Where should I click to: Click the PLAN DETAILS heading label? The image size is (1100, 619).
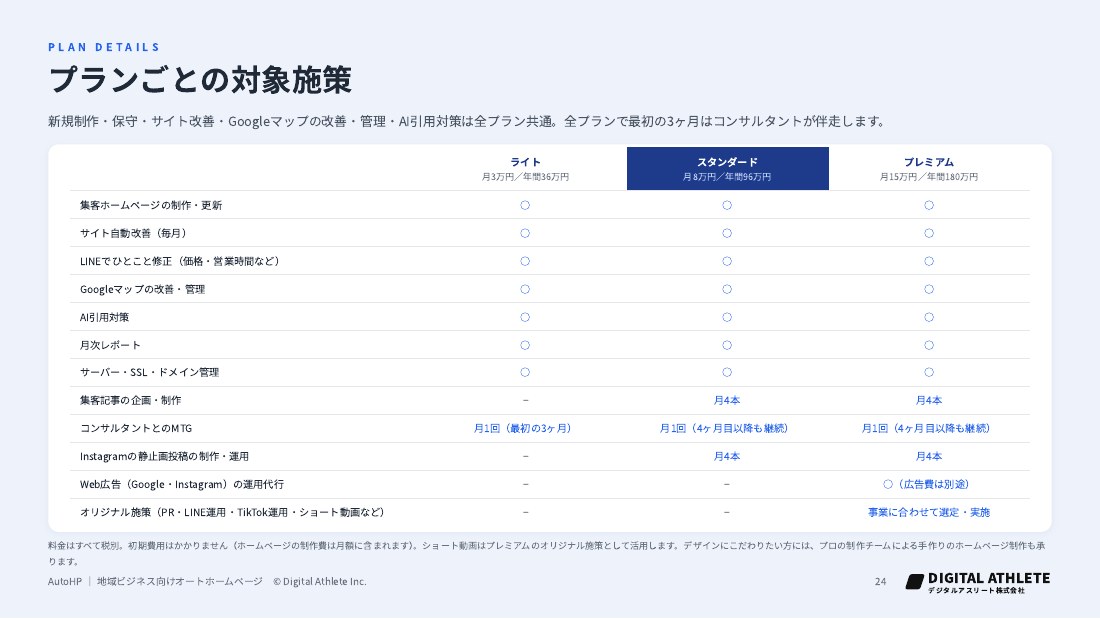point(104,47)
